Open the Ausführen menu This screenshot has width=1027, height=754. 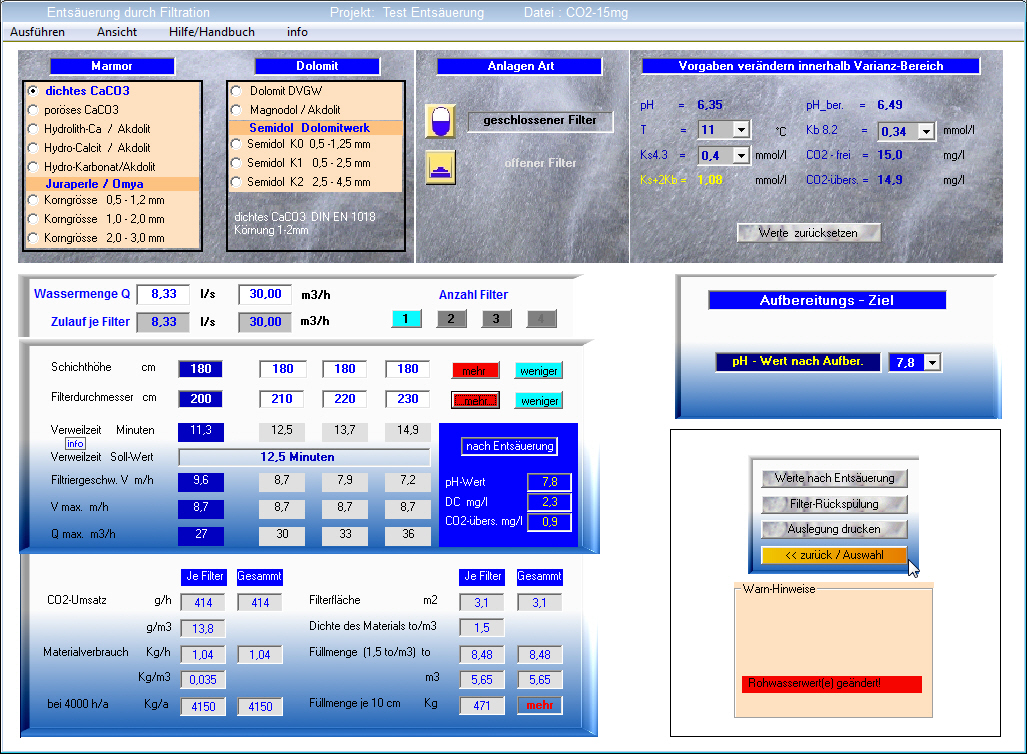pos(38,32)
